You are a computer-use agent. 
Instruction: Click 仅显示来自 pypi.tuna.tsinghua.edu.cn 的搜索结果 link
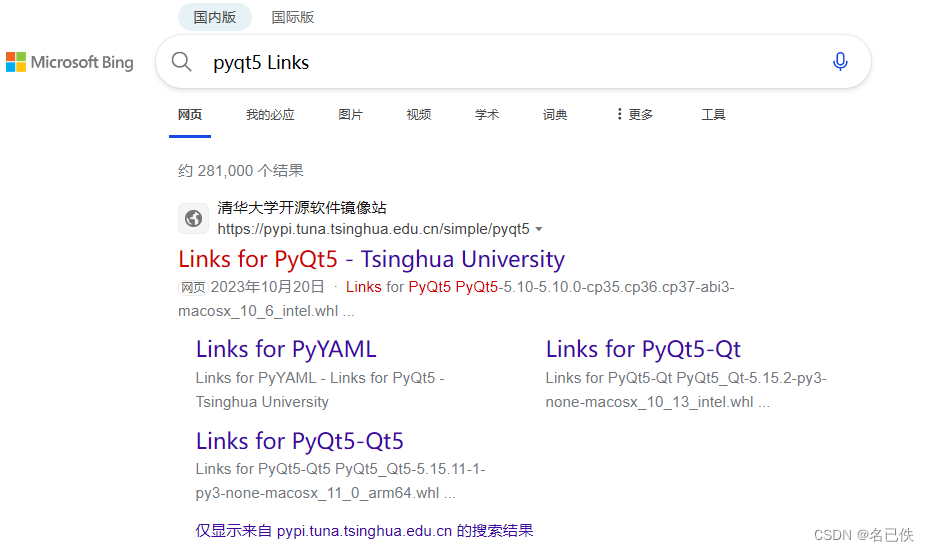(364, 531)
